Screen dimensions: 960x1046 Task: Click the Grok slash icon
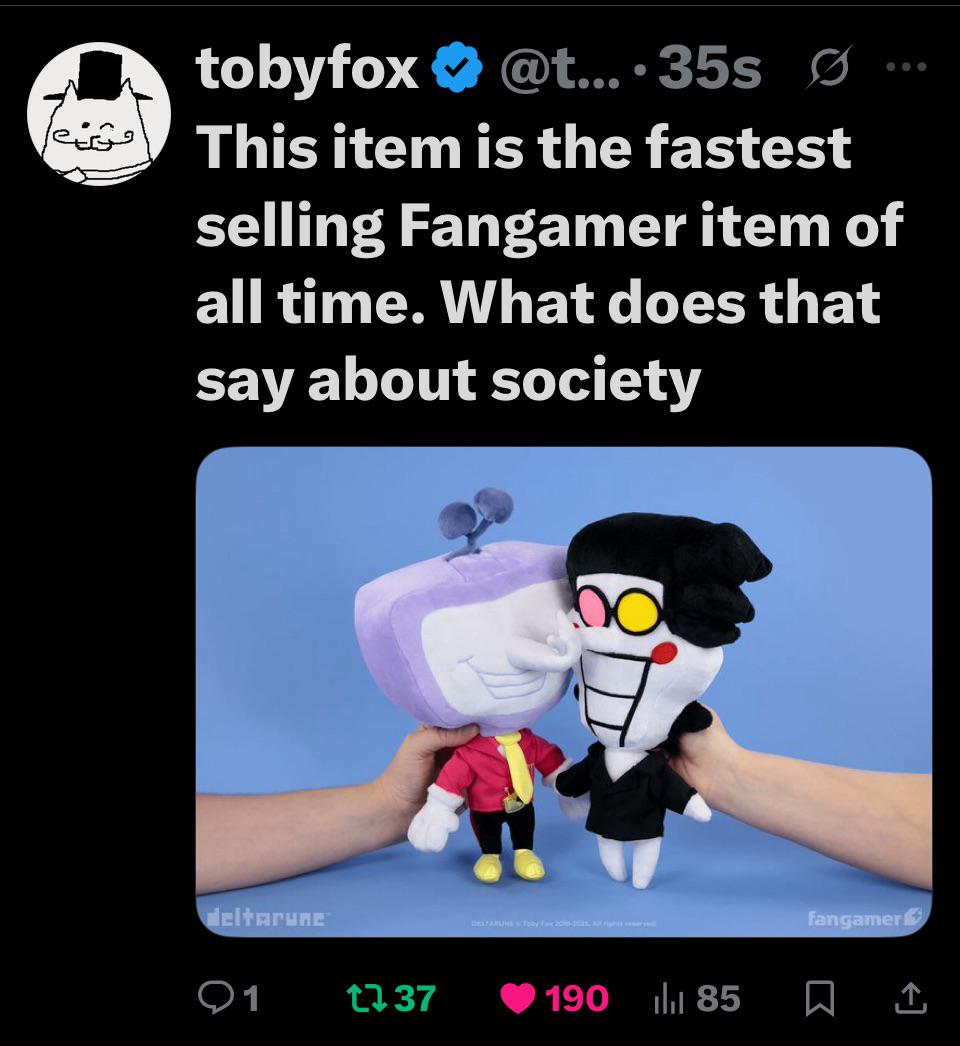tap(829, 67)
